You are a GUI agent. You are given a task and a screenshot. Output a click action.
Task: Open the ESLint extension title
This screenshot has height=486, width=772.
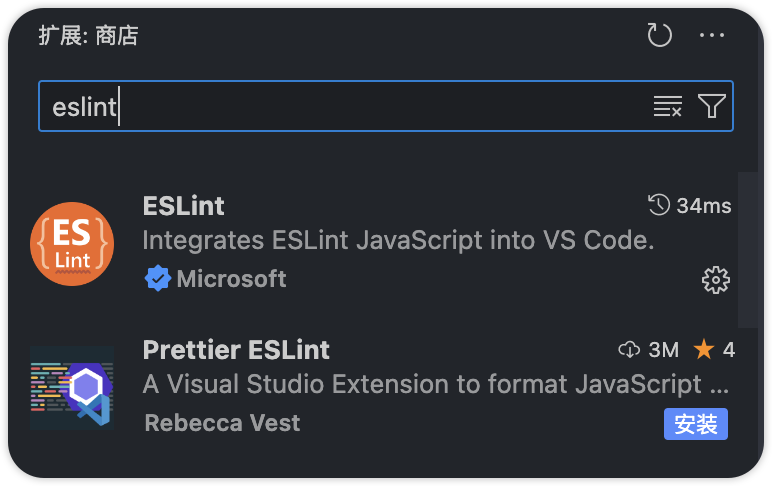[184, 206]
